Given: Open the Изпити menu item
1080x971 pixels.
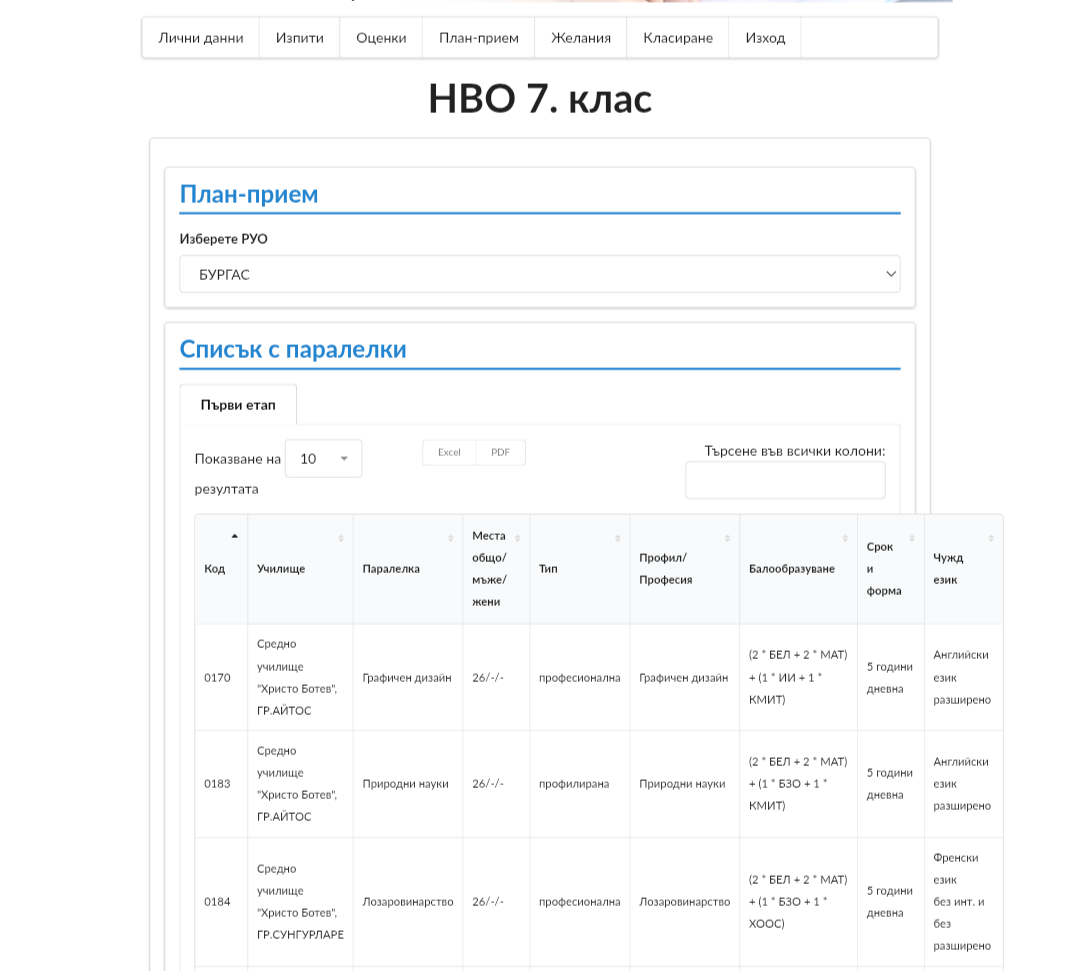Looking at the screenshot, I should 300,38.
